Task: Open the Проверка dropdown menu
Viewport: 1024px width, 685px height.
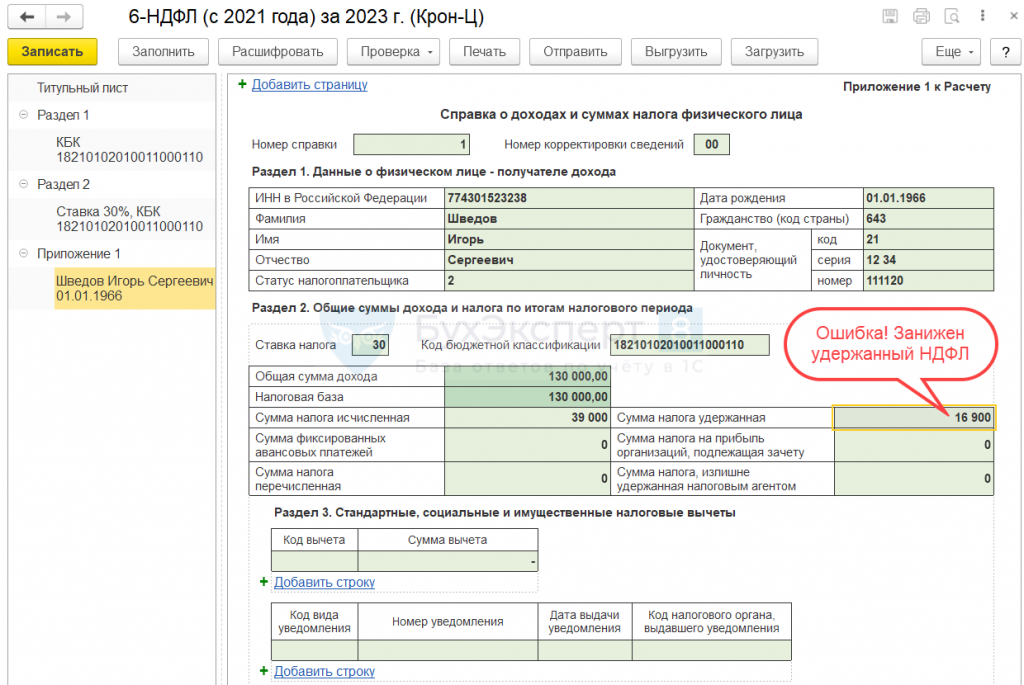Action: tap(393, 52)
